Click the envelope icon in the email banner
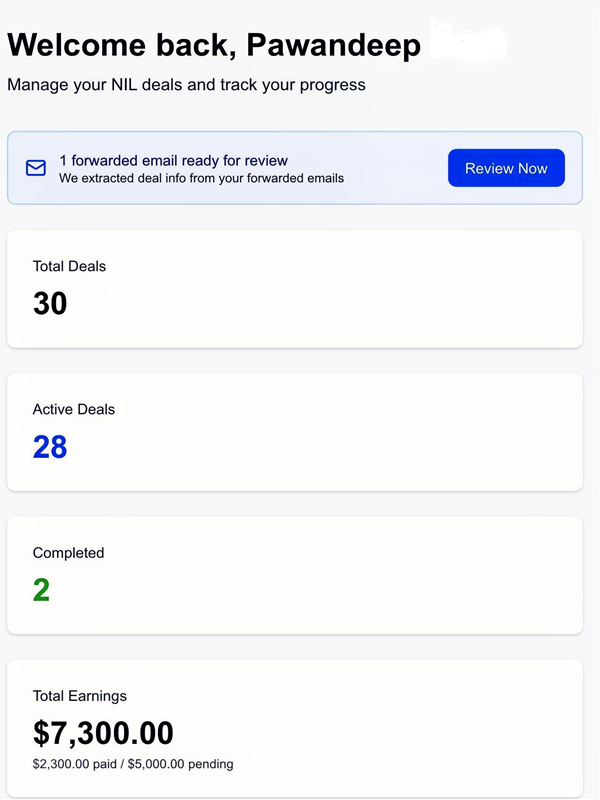 click(36, 168)
